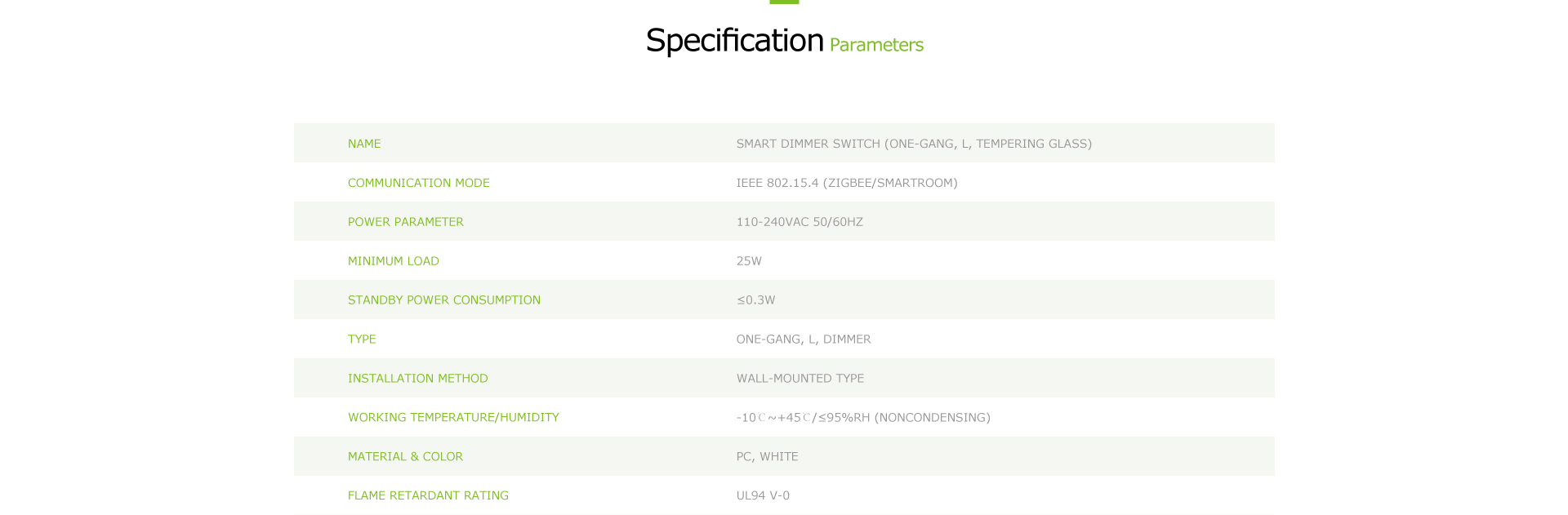Viewport: 1568px width, 515px height.
Task: Click the Specification heading
Action: 734,41
